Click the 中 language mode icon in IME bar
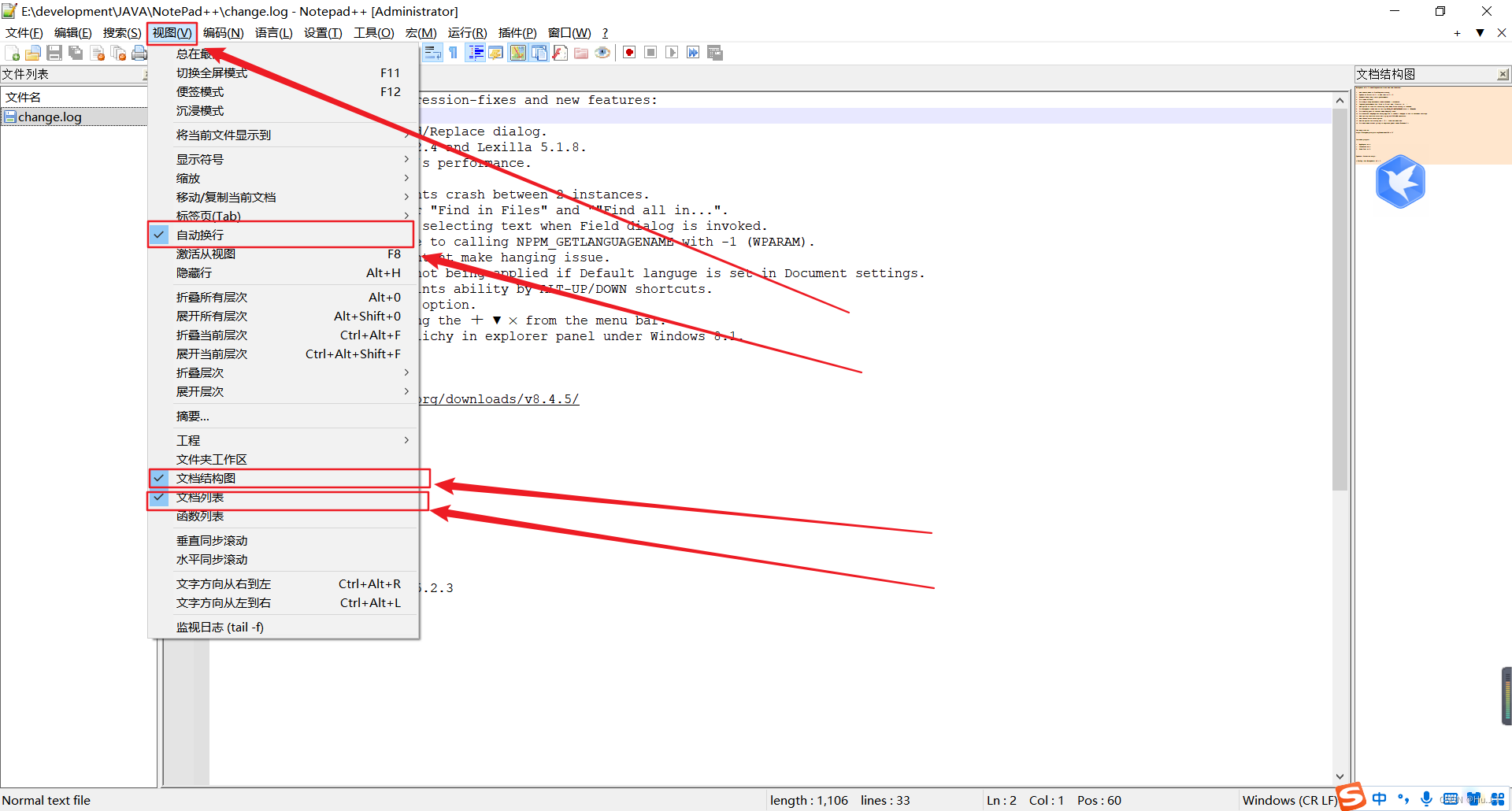 point(1380,799)
